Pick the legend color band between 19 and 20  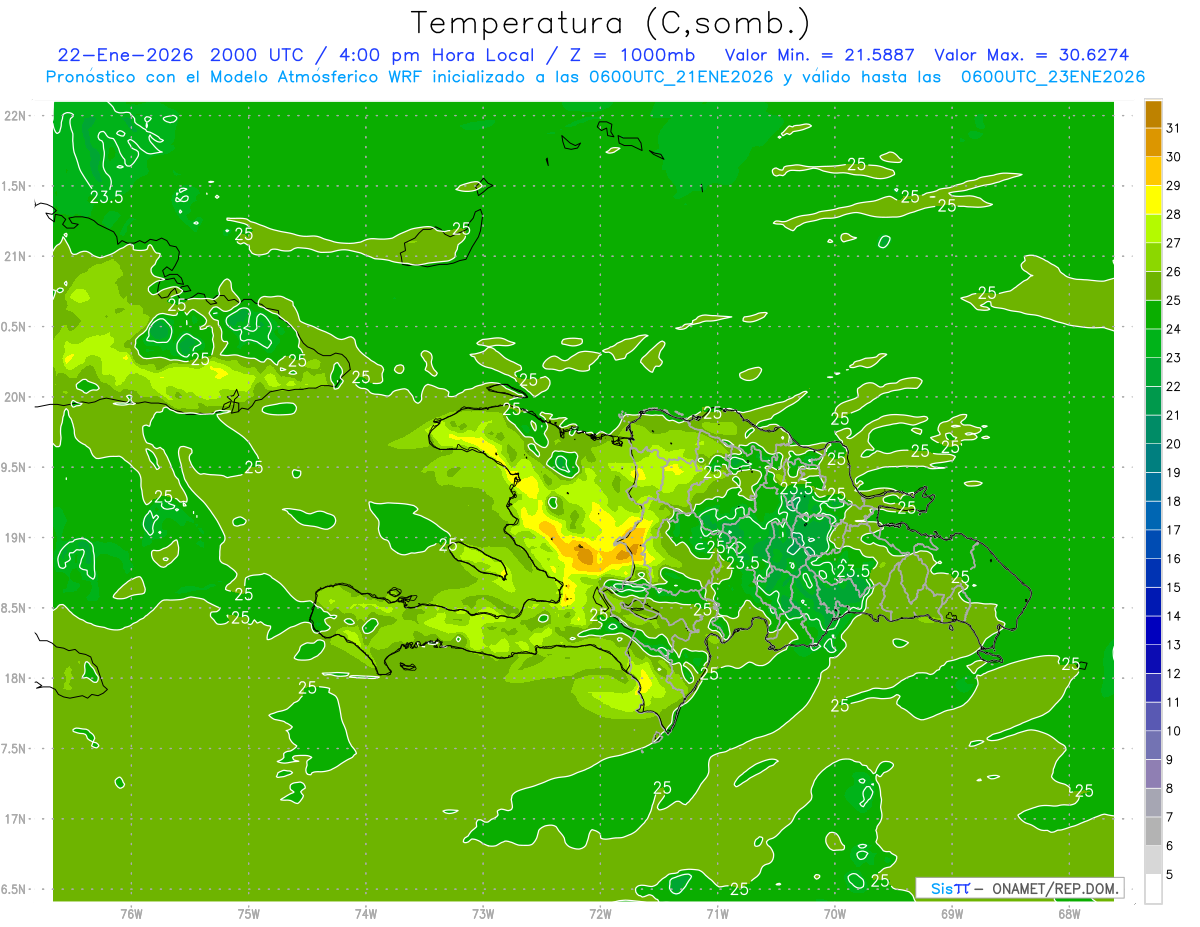[1153, 458]
